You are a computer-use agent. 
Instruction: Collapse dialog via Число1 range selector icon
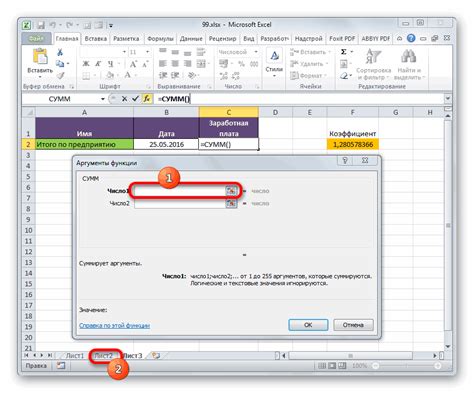pos(231,191)
